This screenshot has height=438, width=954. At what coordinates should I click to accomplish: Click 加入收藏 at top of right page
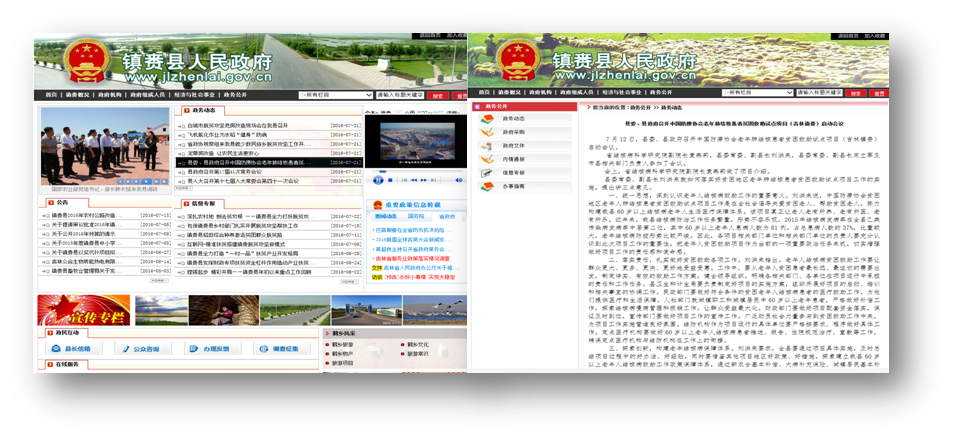click(874, 36)
